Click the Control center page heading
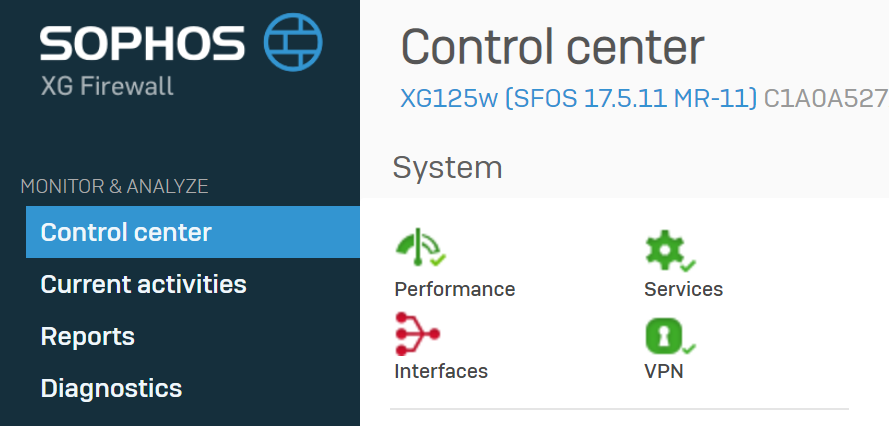The width and height of the screenshot is (889, 426). tap(552, 47)
